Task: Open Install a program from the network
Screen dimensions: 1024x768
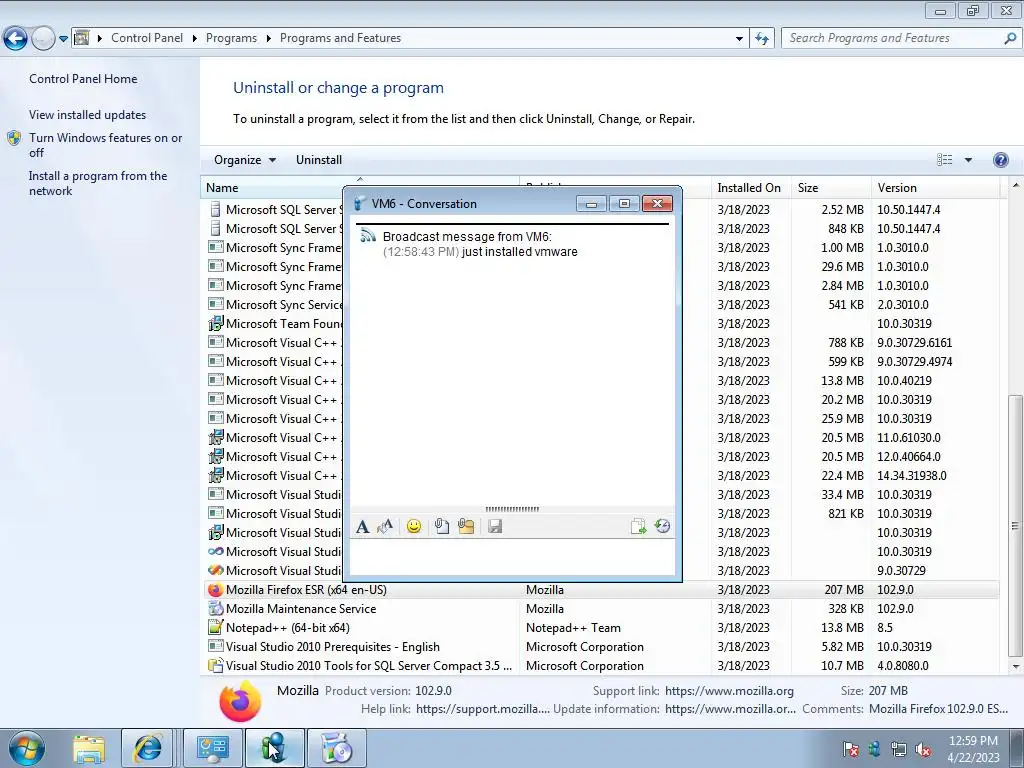Action: [x=98, y=184]
